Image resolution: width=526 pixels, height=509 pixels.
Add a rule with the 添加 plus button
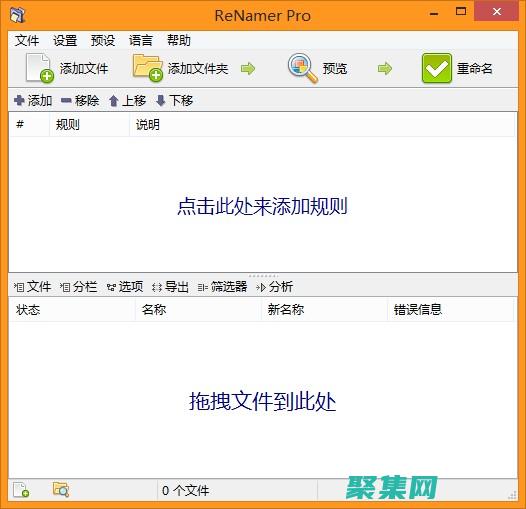coord(33,100)
